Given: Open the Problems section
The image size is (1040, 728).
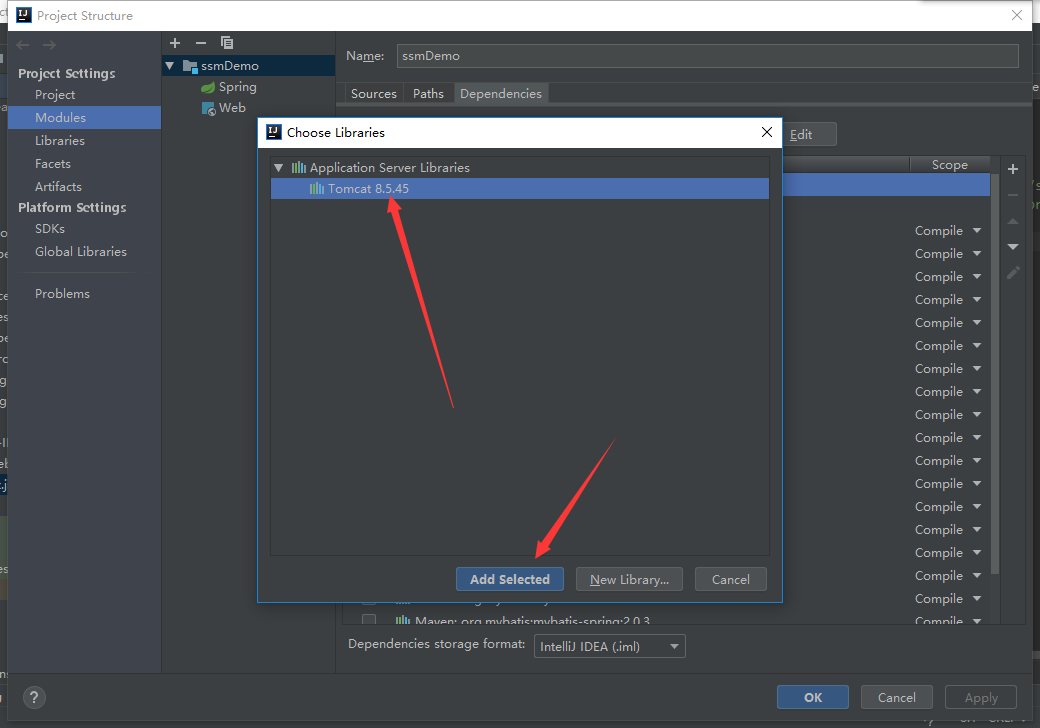Looking at the screenshot, I should (x=62, y=294).
